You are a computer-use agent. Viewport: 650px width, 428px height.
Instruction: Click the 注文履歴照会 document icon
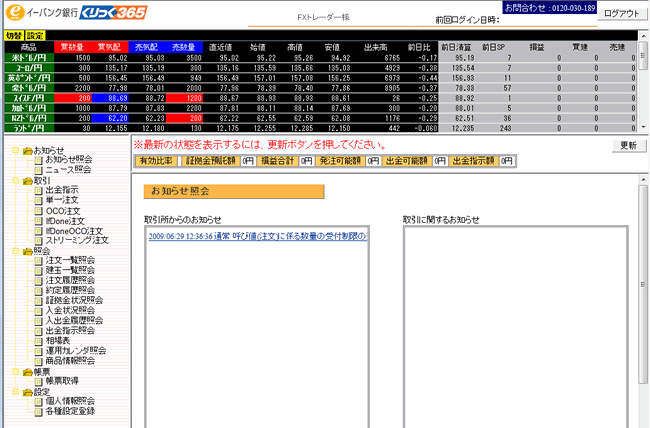[39, 281]
